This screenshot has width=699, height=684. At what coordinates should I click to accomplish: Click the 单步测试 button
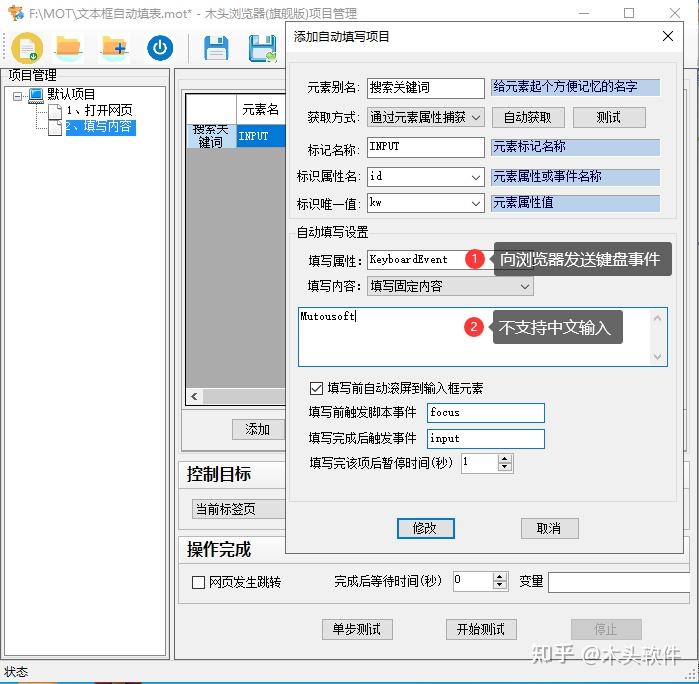point(357,629)
